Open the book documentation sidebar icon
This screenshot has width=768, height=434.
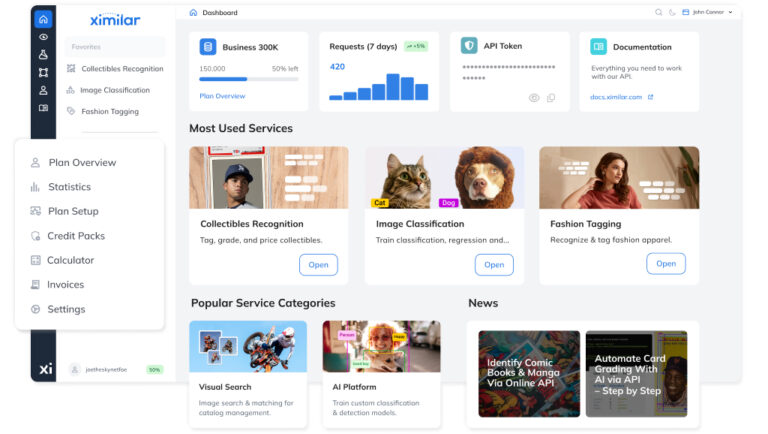click(x=43, y=108)
